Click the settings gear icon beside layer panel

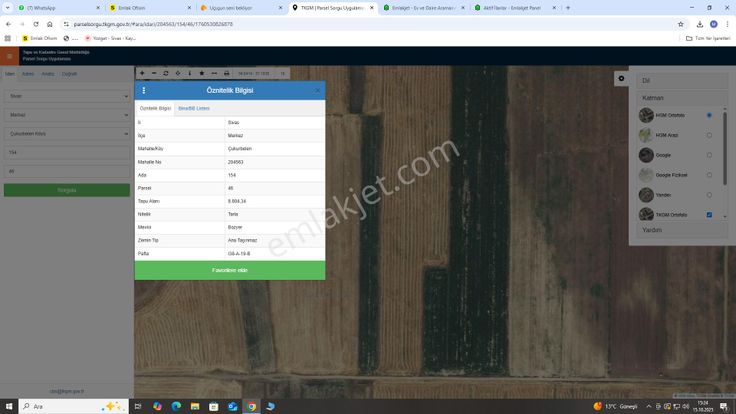pyautogui.click(x=621, y=78)
